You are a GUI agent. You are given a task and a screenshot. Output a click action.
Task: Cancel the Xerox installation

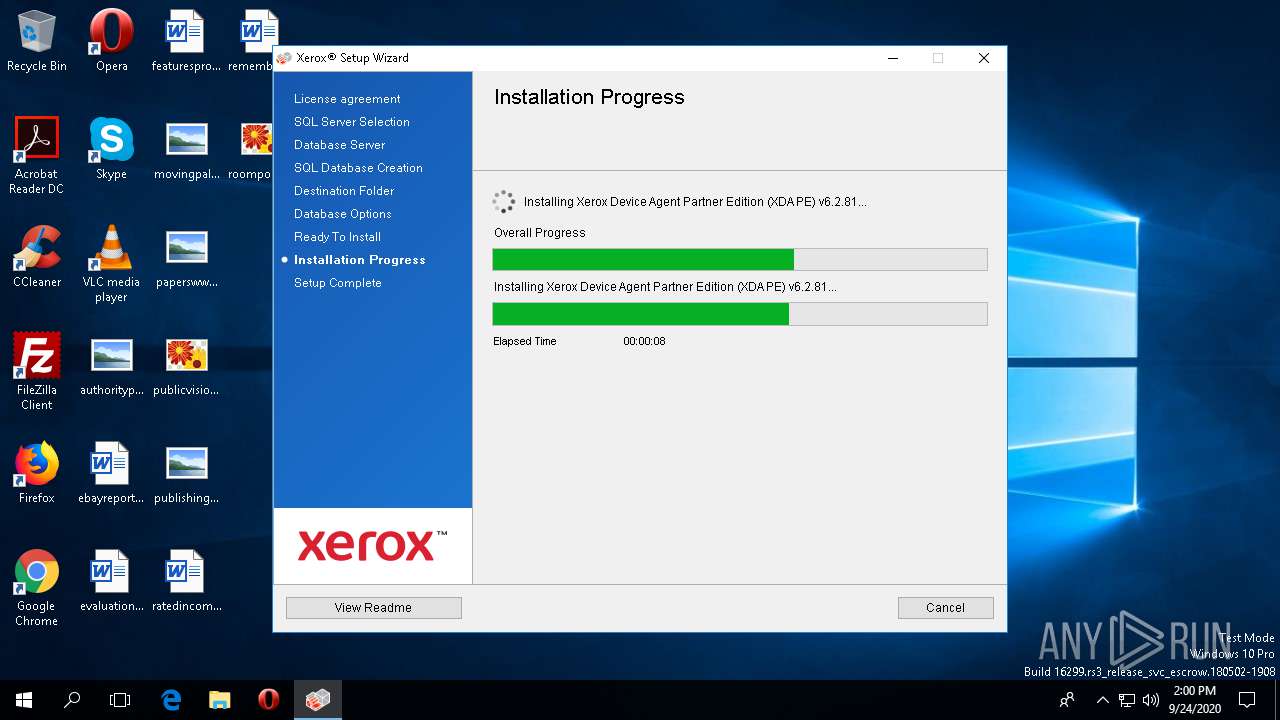(946, 608)
